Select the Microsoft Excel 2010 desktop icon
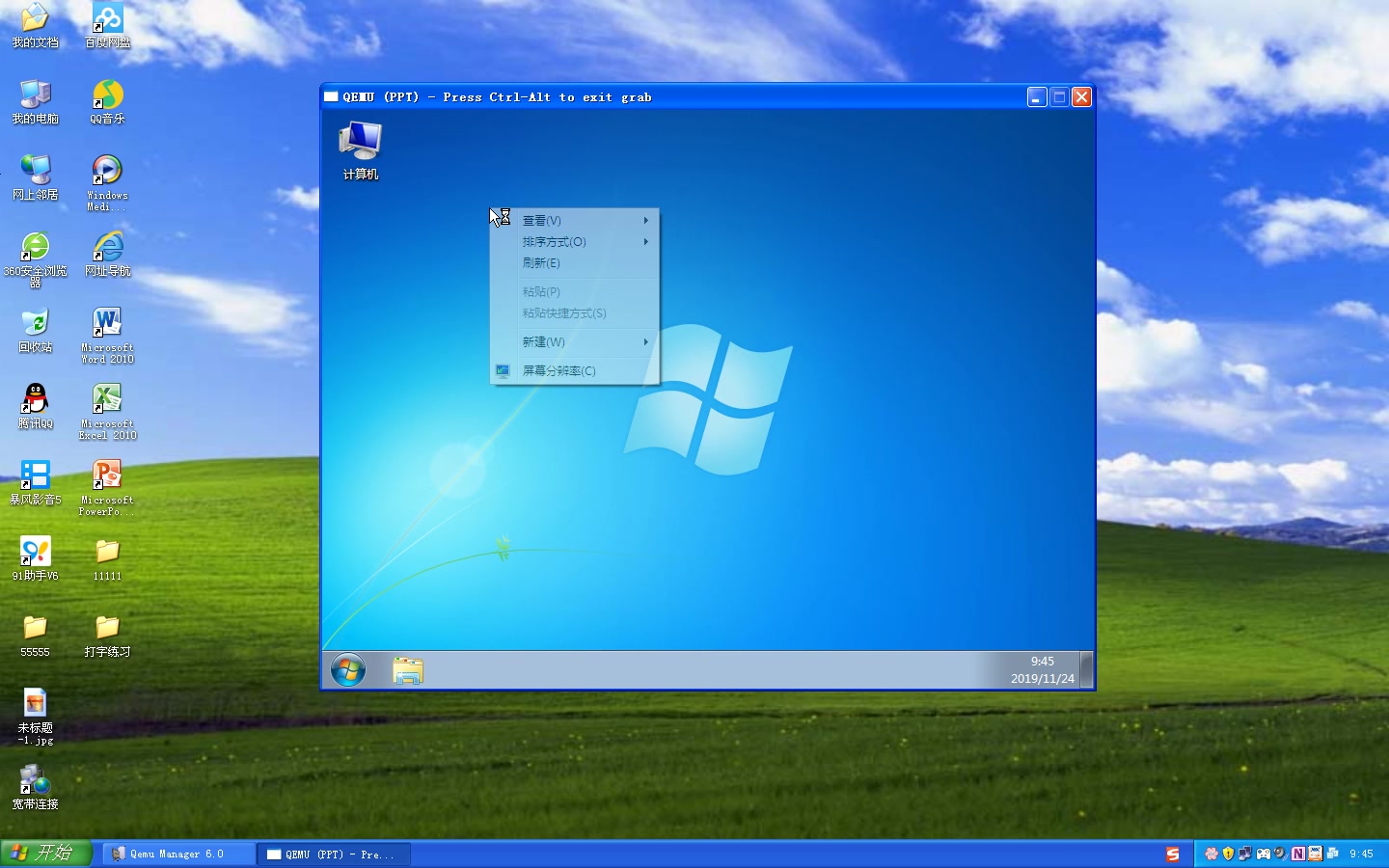The width and height of the screenshot is (1389, 868). point(107,412)
